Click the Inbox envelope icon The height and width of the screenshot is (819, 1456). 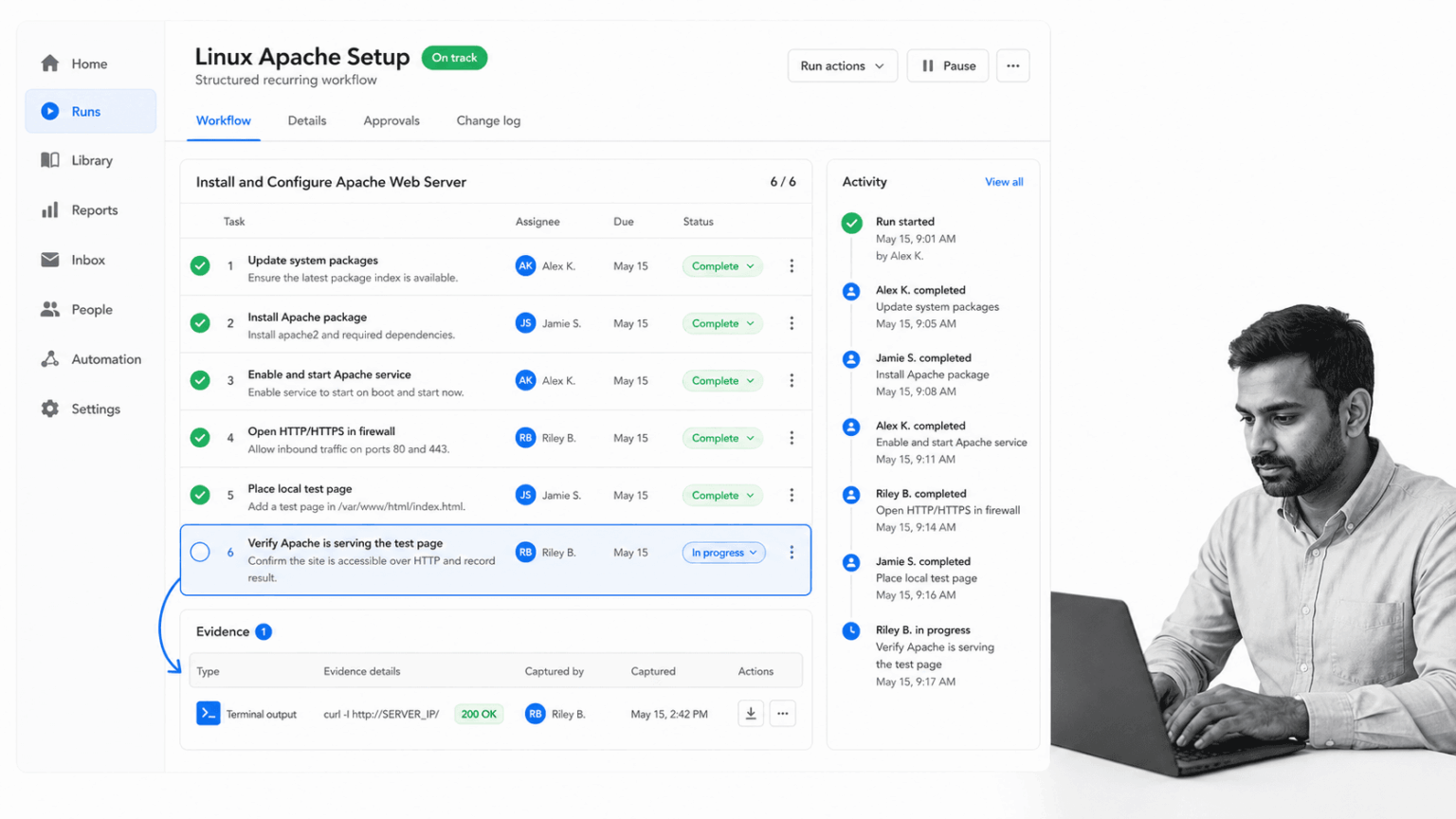(x=50, y=260)
